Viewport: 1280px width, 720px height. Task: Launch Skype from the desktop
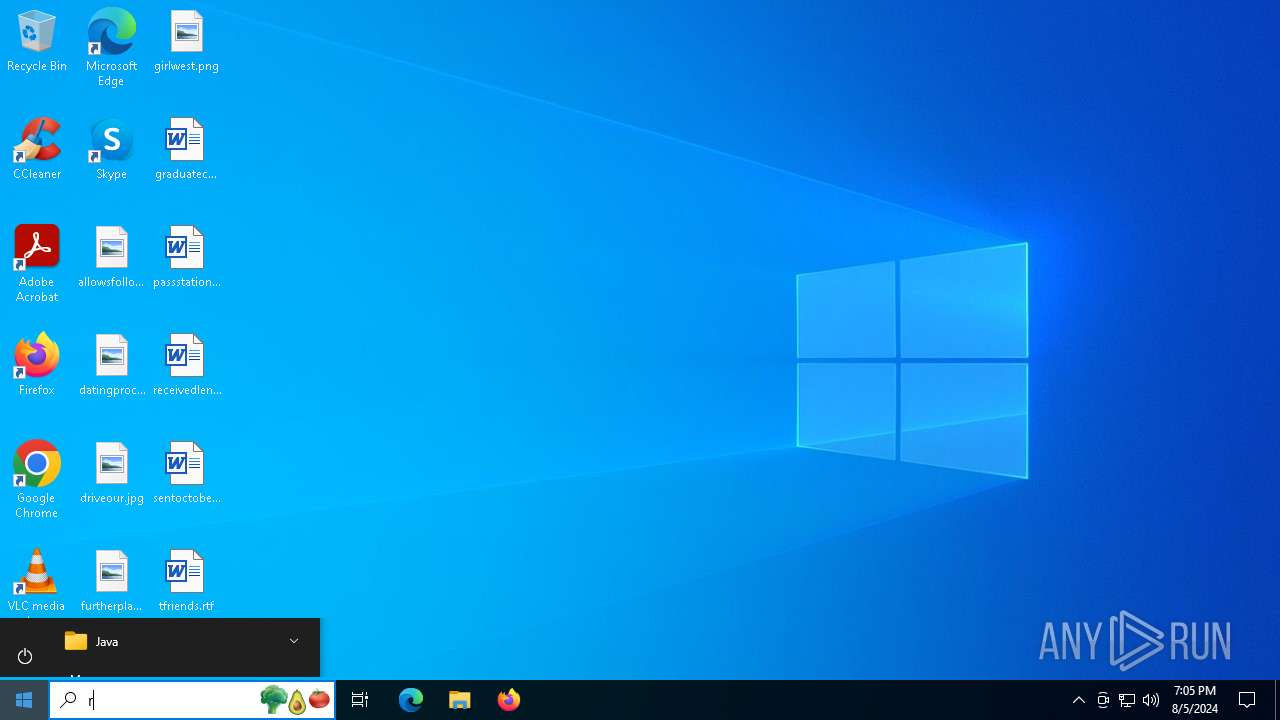(111, 150)
